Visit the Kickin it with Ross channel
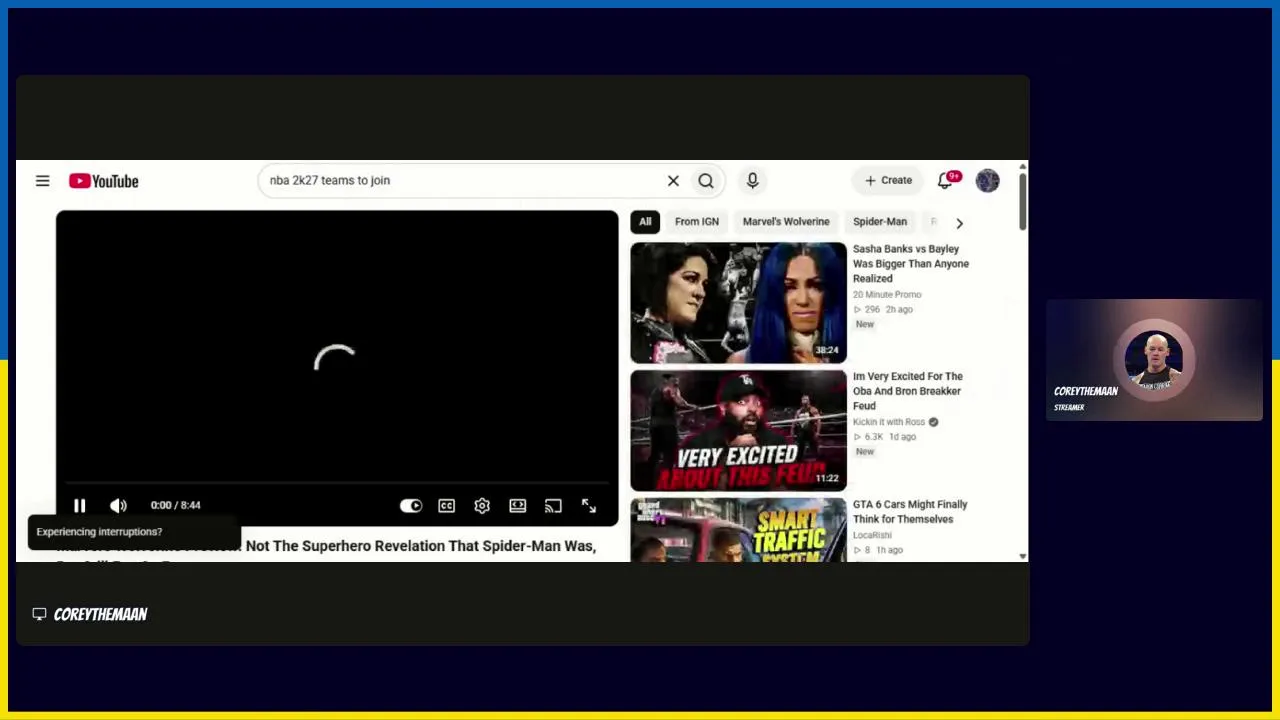Image resolution: width=1280 pixels, height=720 pixels. pos(889,422)
